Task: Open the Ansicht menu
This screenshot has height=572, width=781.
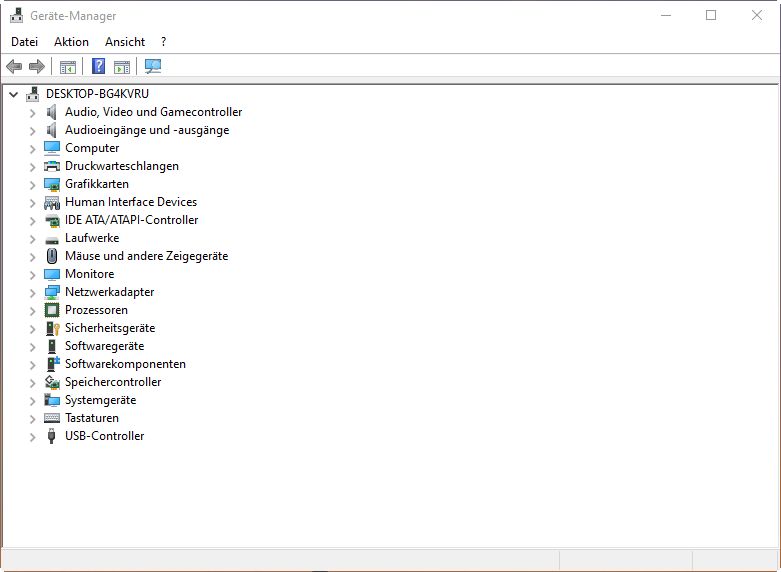Action: [125, 42]
